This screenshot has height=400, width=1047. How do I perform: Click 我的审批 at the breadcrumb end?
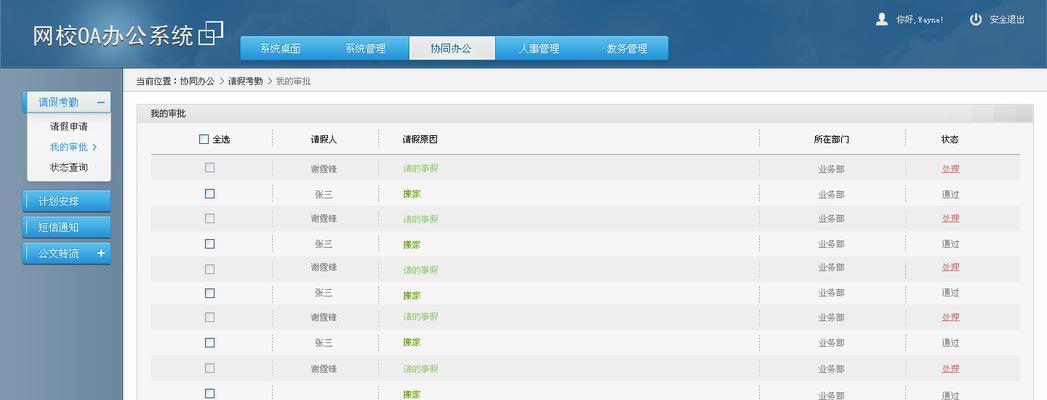[294, 81]
